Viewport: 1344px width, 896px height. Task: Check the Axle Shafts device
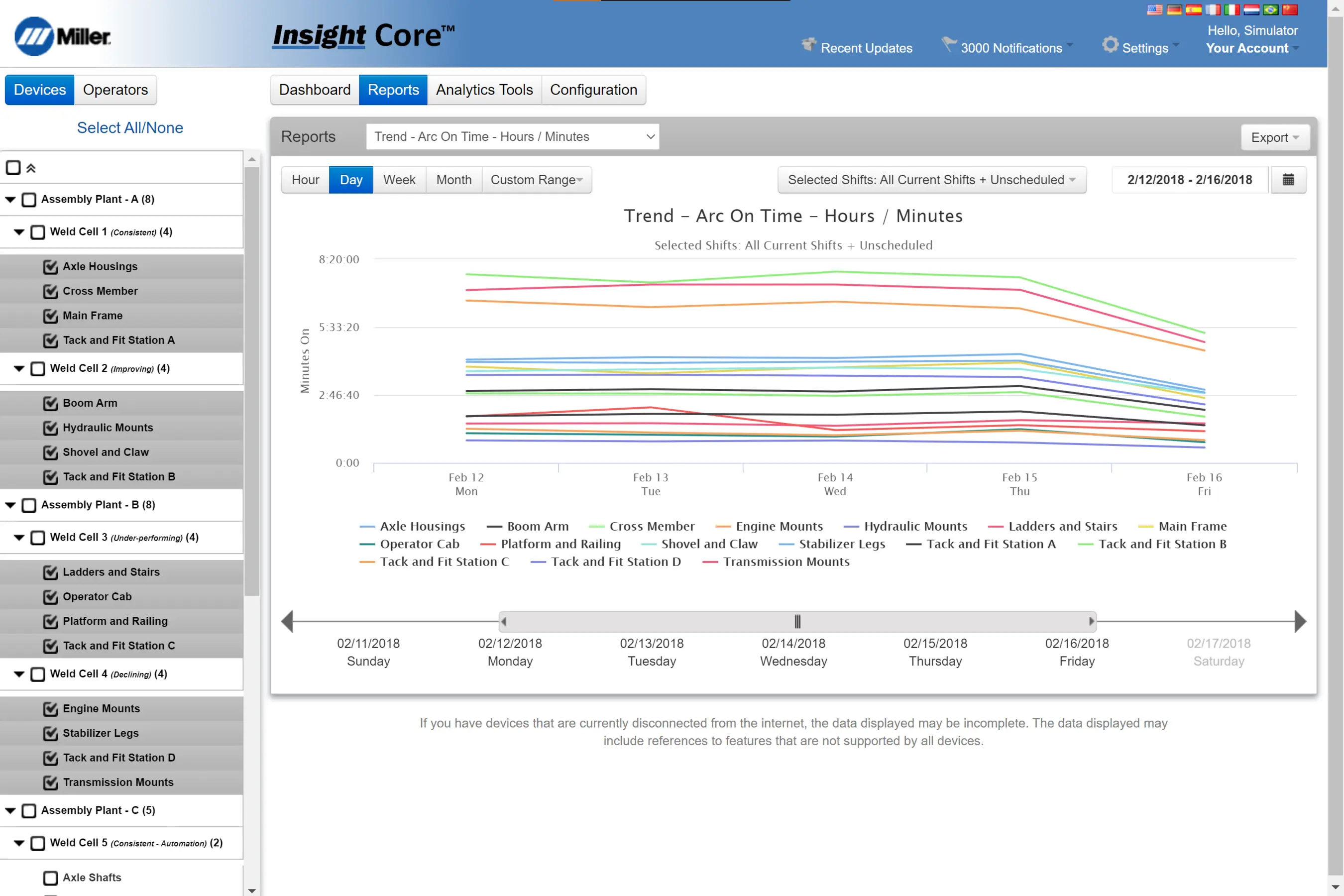click(50, 878)
